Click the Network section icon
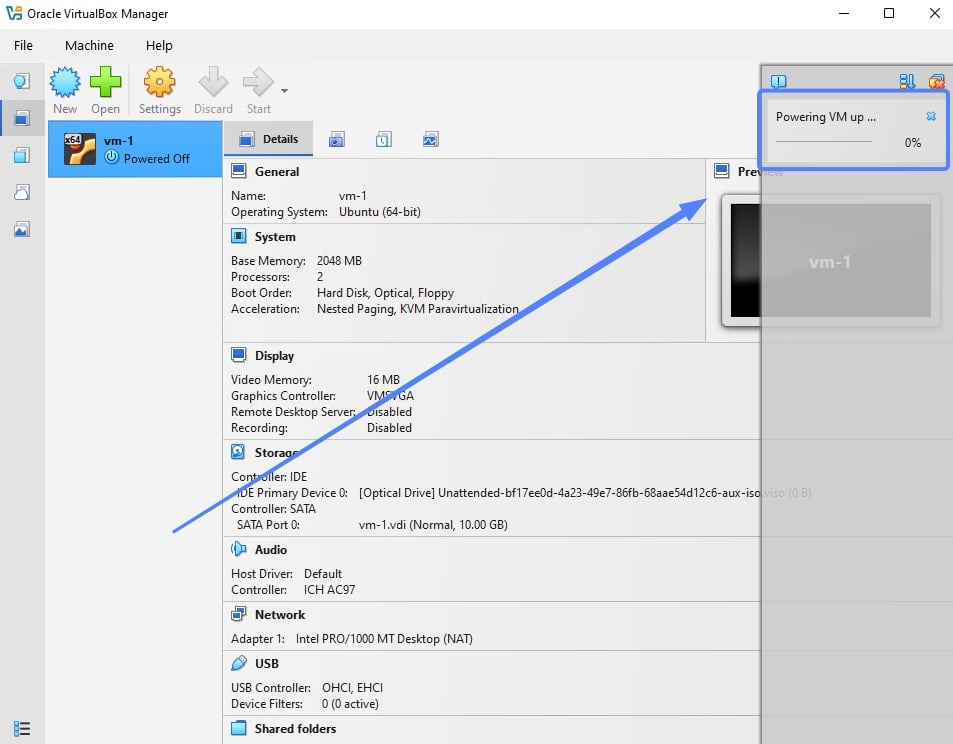Viewport: 953px width, 744px height. coord(239,614)
